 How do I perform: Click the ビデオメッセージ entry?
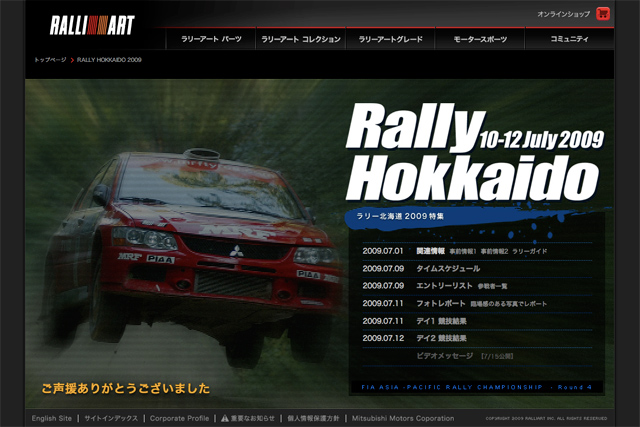point(444,356)
